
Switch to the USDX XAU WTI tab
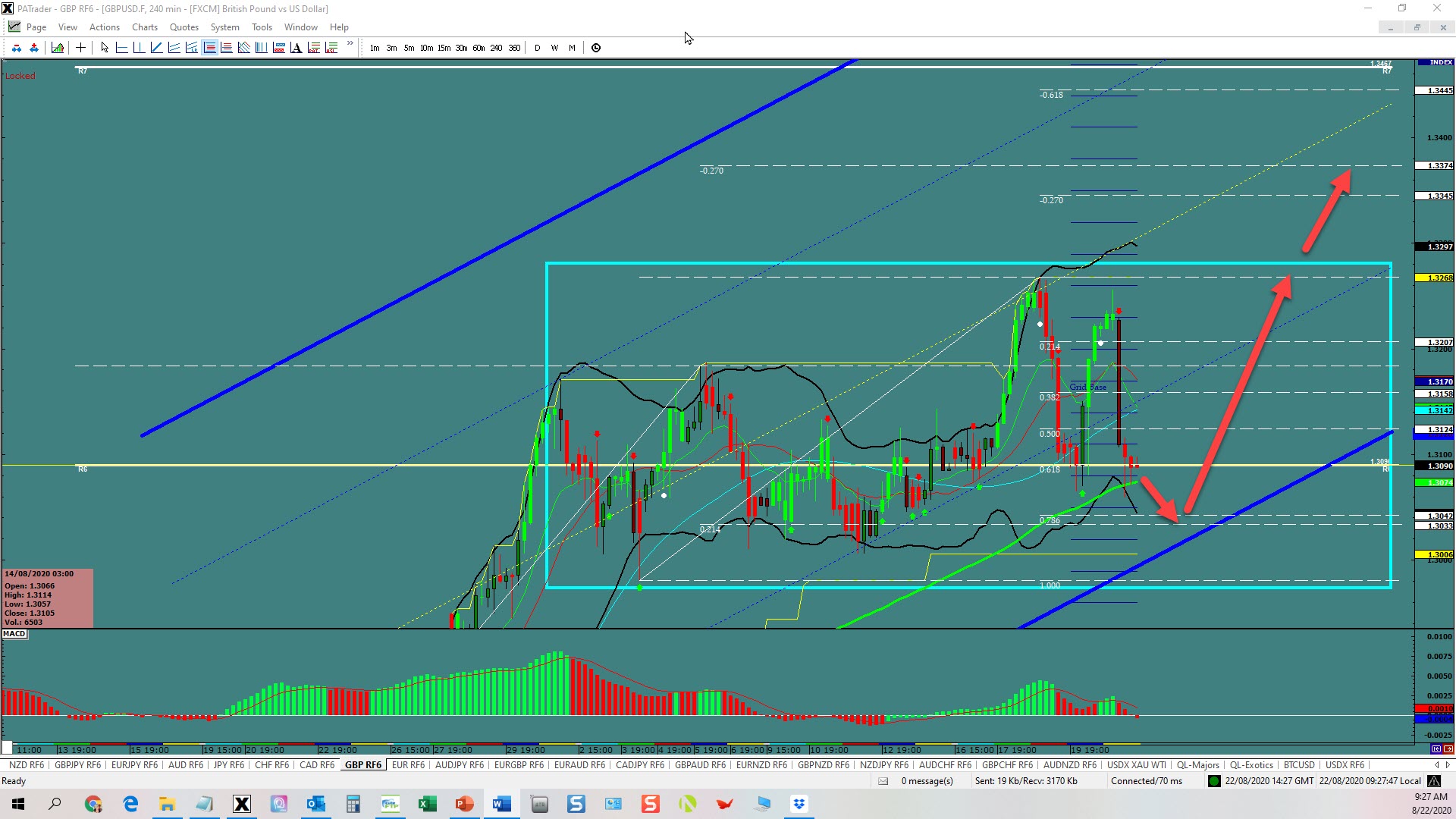[x=1137, y=765]
